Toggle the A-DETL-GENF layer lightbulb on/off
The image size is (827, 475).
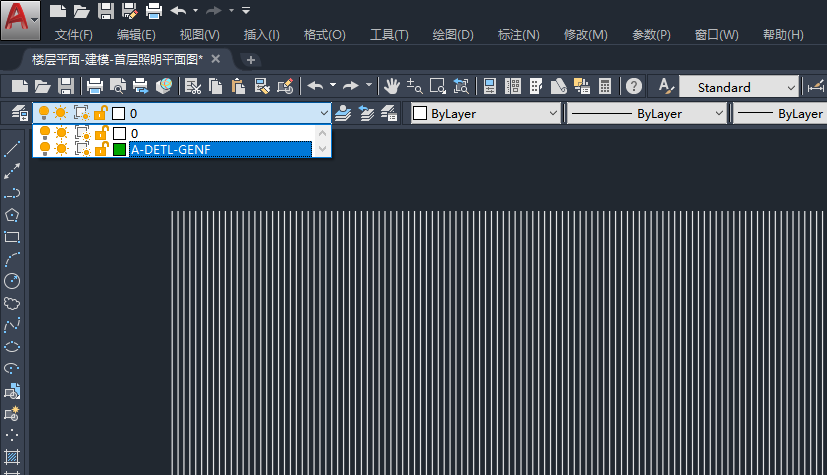point(44,149)
